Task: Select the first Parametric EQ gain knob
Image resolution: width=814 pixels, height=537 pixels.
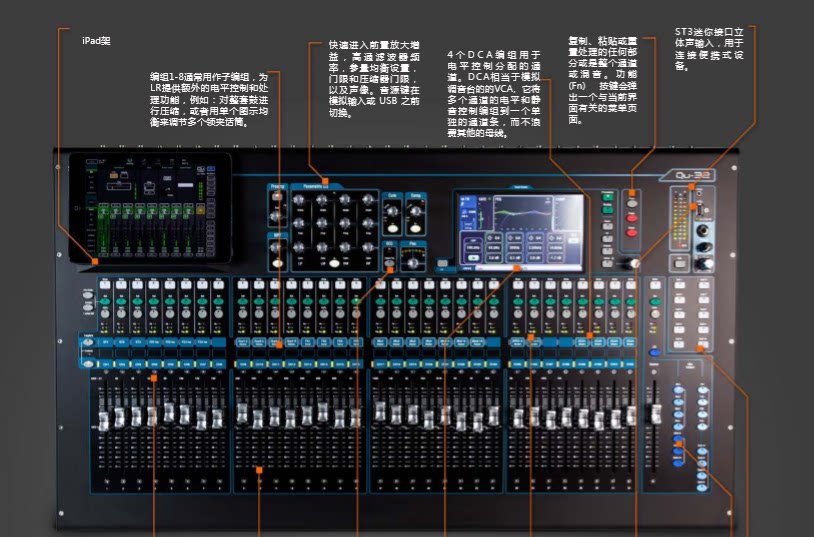Action: click(x=299, y=200)
